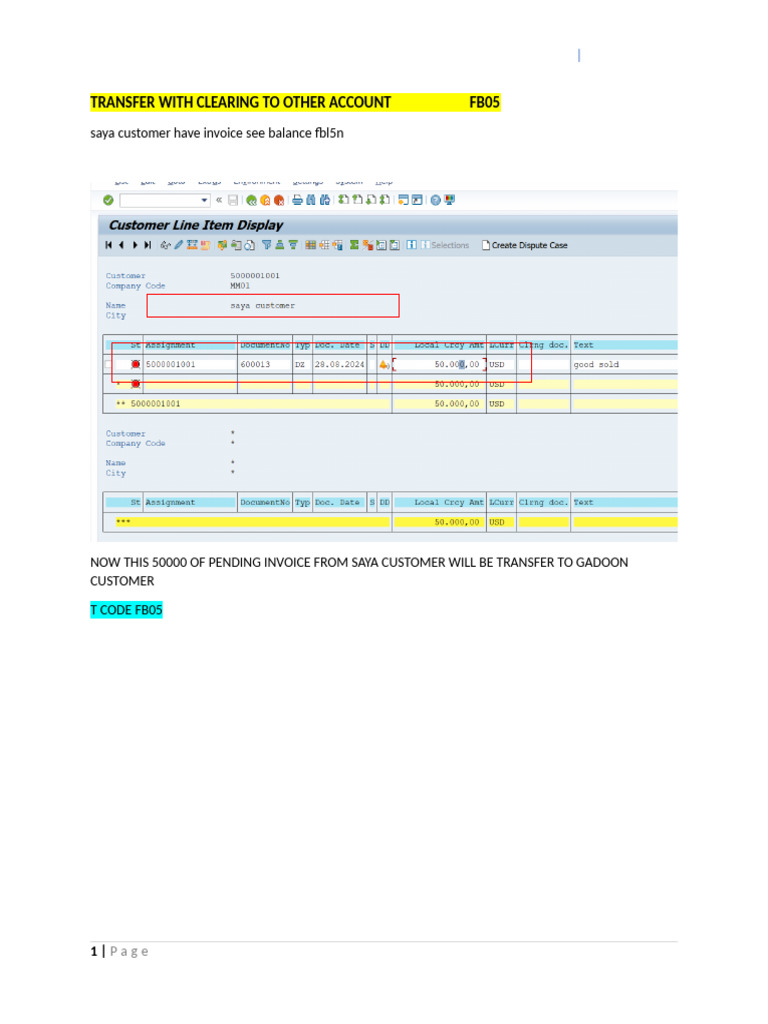The image size is (768, 1024).
Task: Click DocumentNo column header in lower table
Action: [264, 502]
